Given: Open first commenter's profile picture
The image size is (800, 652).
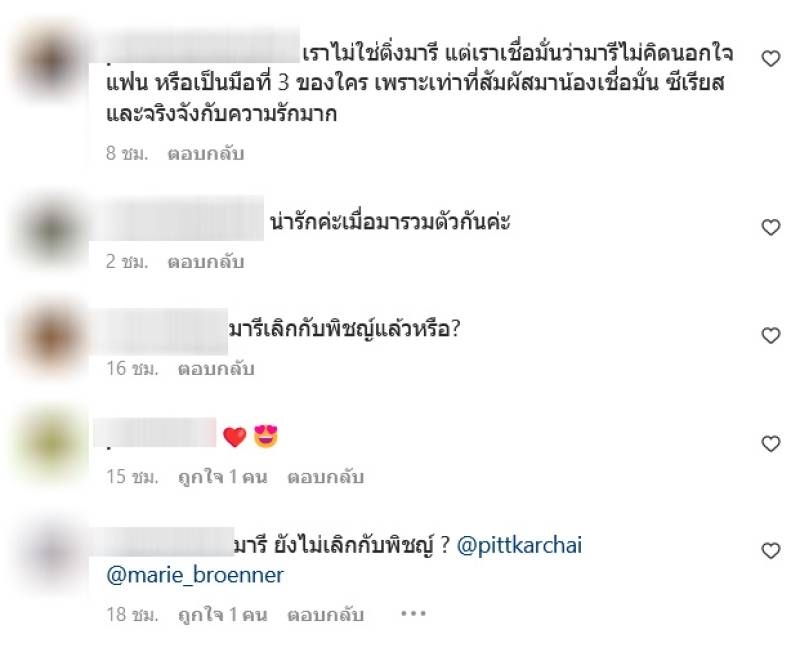Looking at the screenshot, I should 49,60.
